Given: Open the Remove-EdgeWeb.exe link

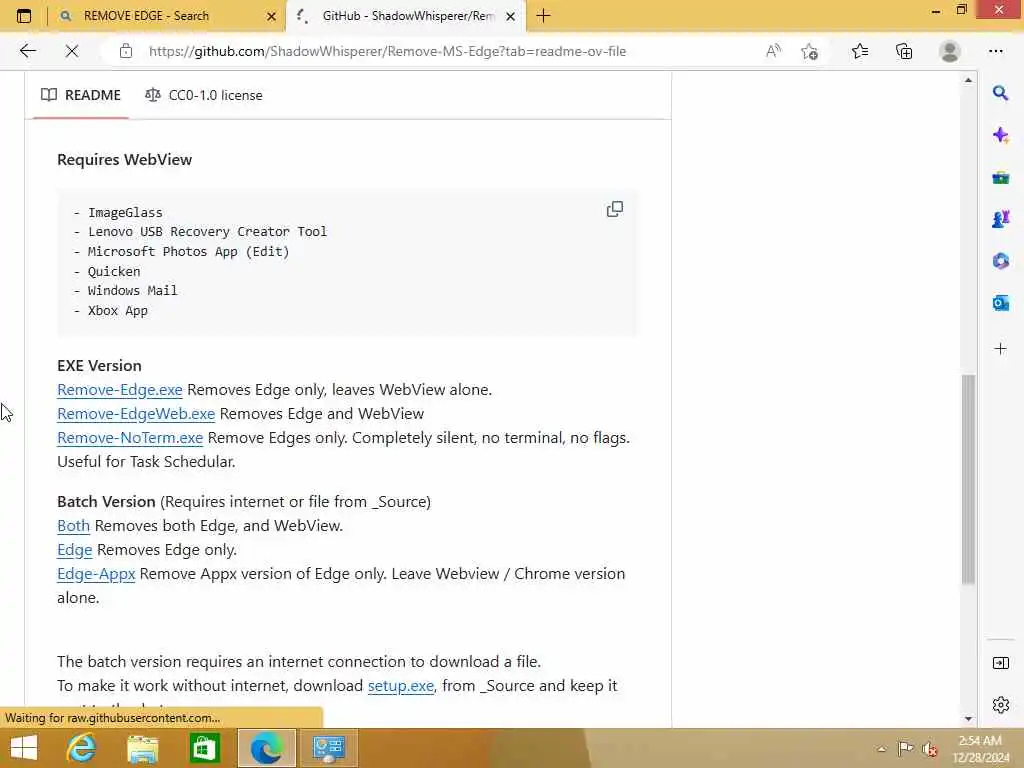Looking at the screenshot, I should [136, 414].
